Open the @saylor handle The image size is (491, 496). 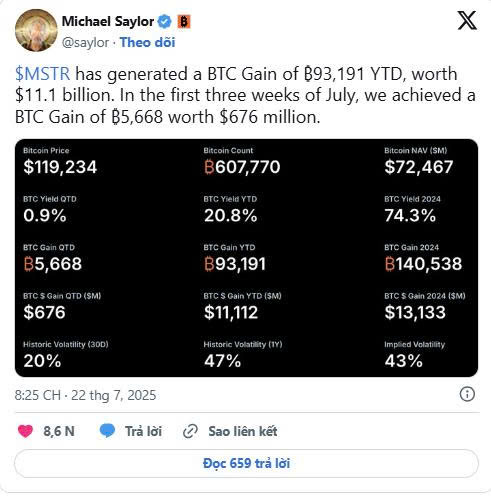[85, 43]
